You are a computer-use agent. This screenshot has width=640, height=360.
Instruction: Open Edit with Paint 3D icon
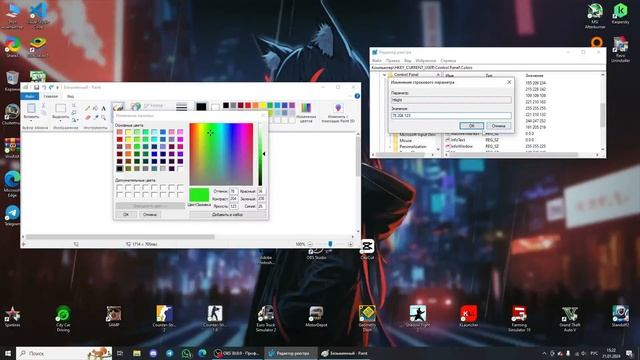tap(338, 108)
